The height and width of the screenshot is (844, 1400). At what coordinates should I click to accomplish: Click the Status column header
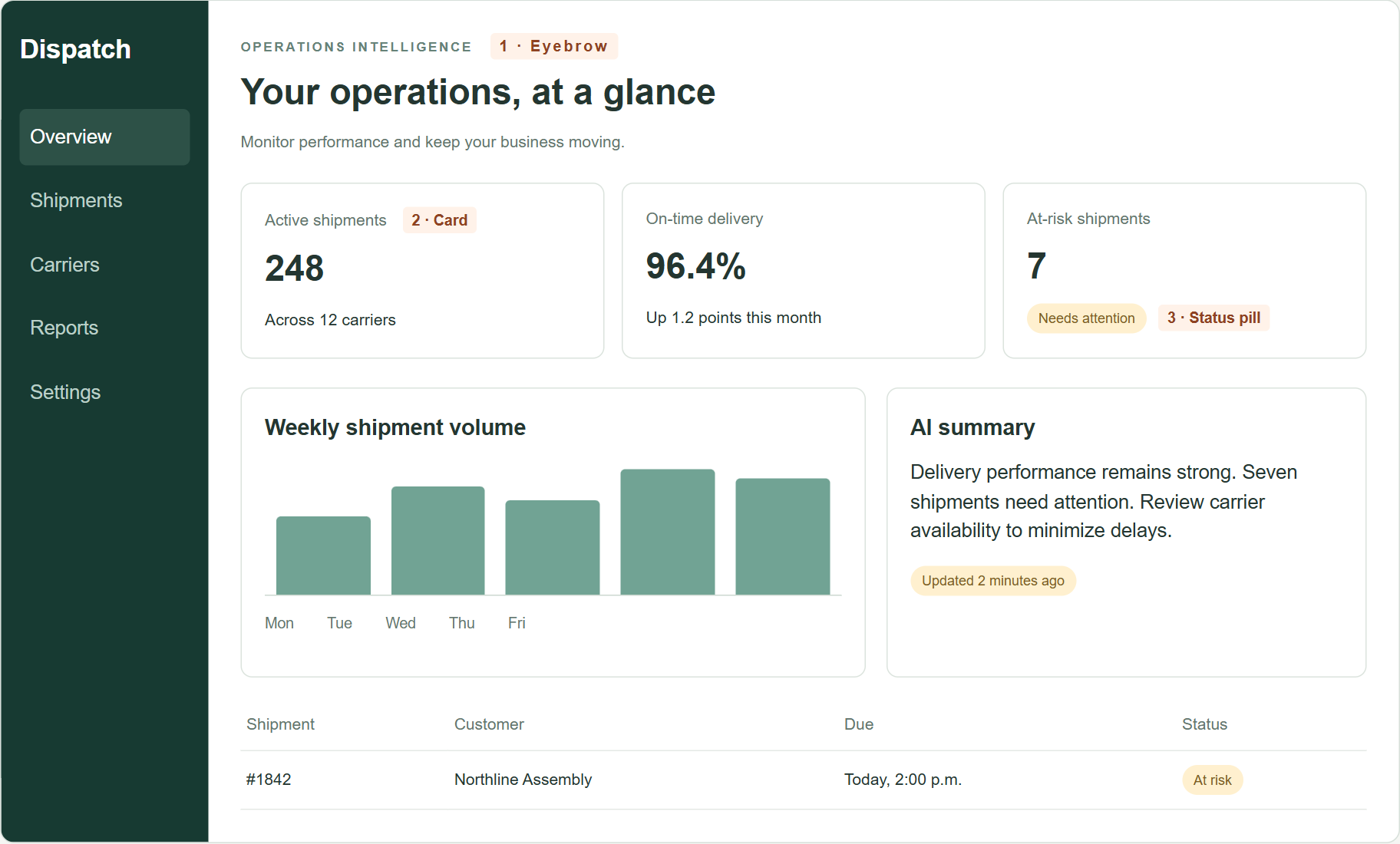tap(1204, 724)
